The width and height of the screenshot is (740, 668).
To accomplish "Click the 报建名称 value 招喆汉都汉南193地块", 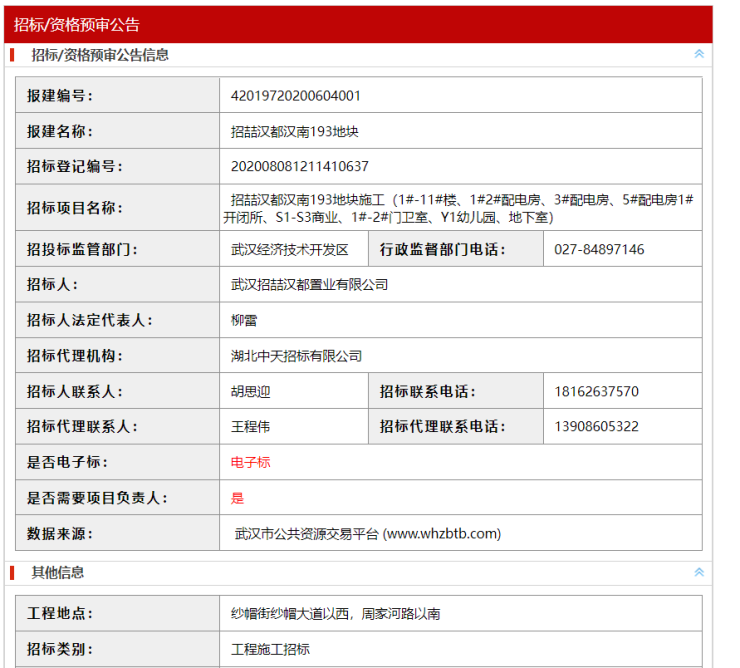I will [295, 131].
